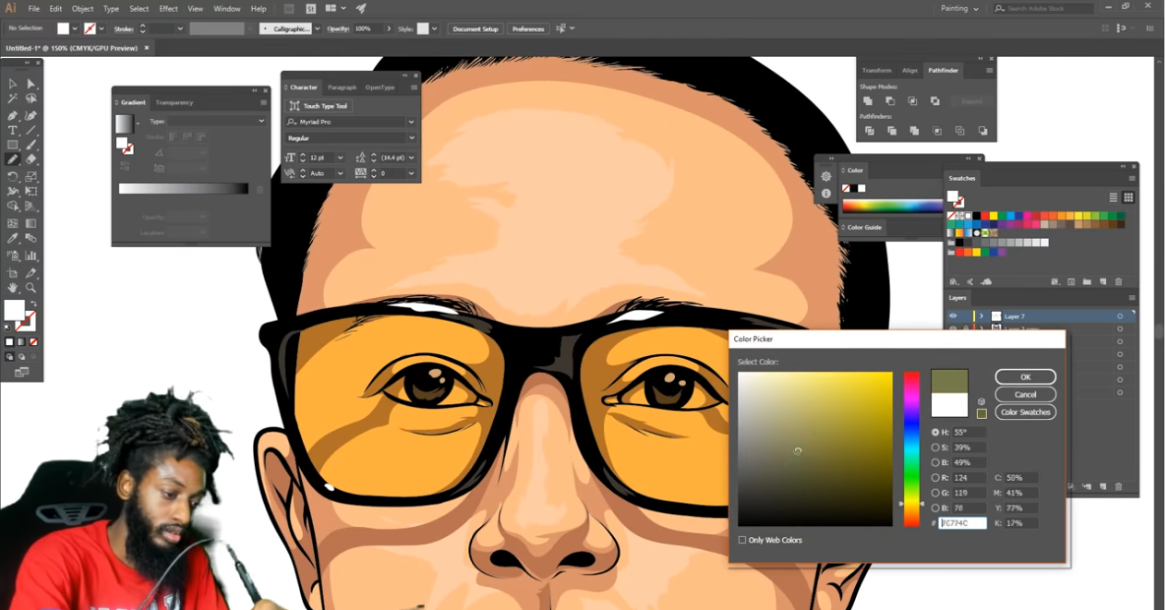Confirm color with OK button
Viewport: 1165px width, 610px height.
coord(1025,377)
